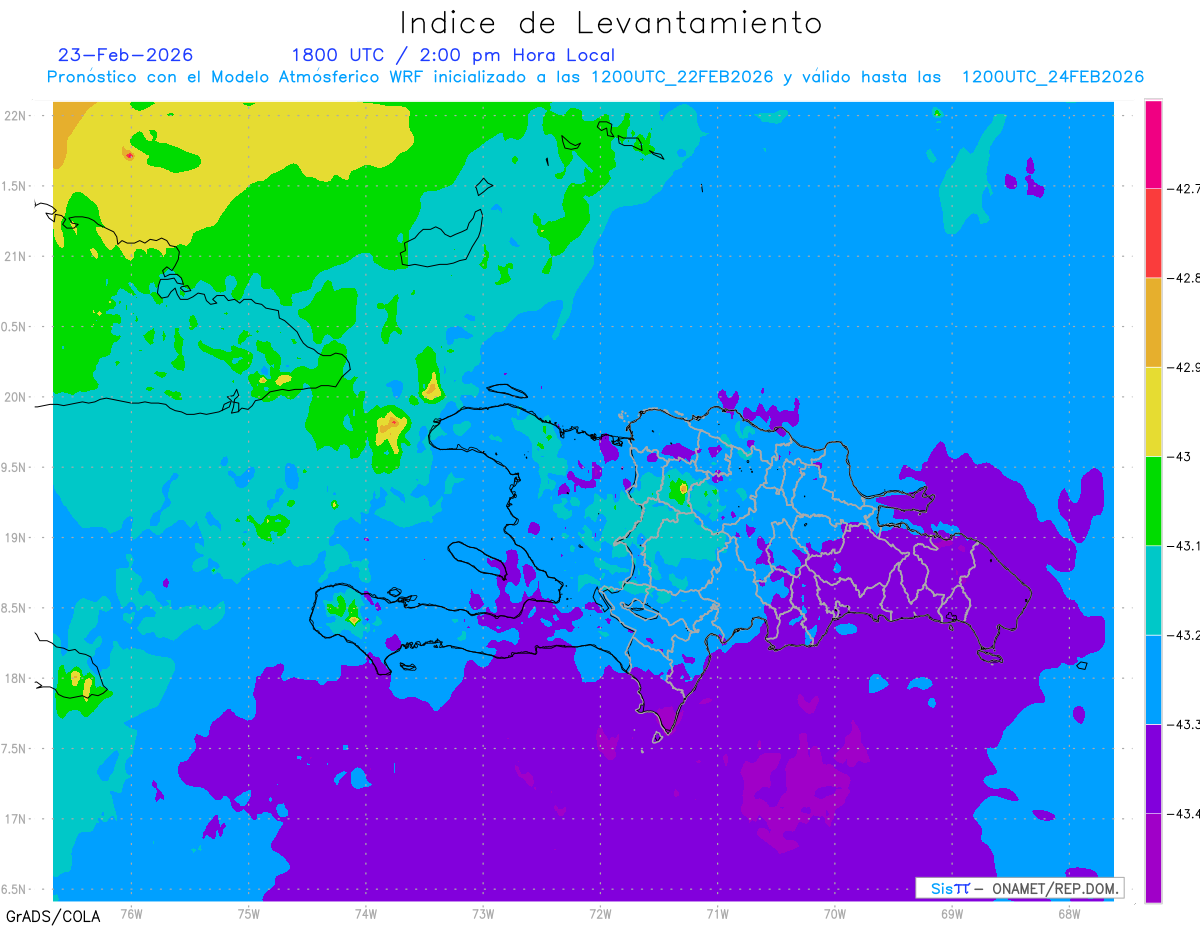The height and width of the screenshot is (927, 1200).
Task: Click the violet legend swatch below -43.4
Action: (x=1153, y=858)
